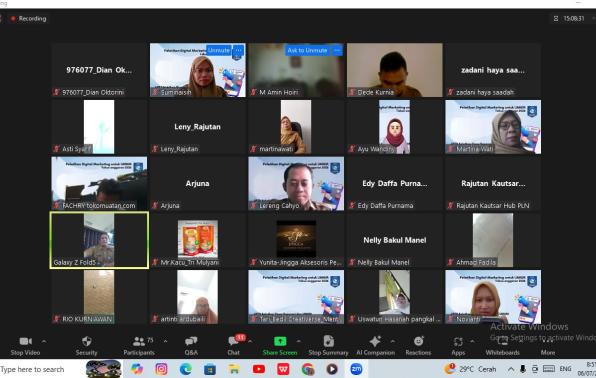Open the Apps icon in Zoom toolbar
Viewport: 596px width, 378px height.
(x=458, y=341)
